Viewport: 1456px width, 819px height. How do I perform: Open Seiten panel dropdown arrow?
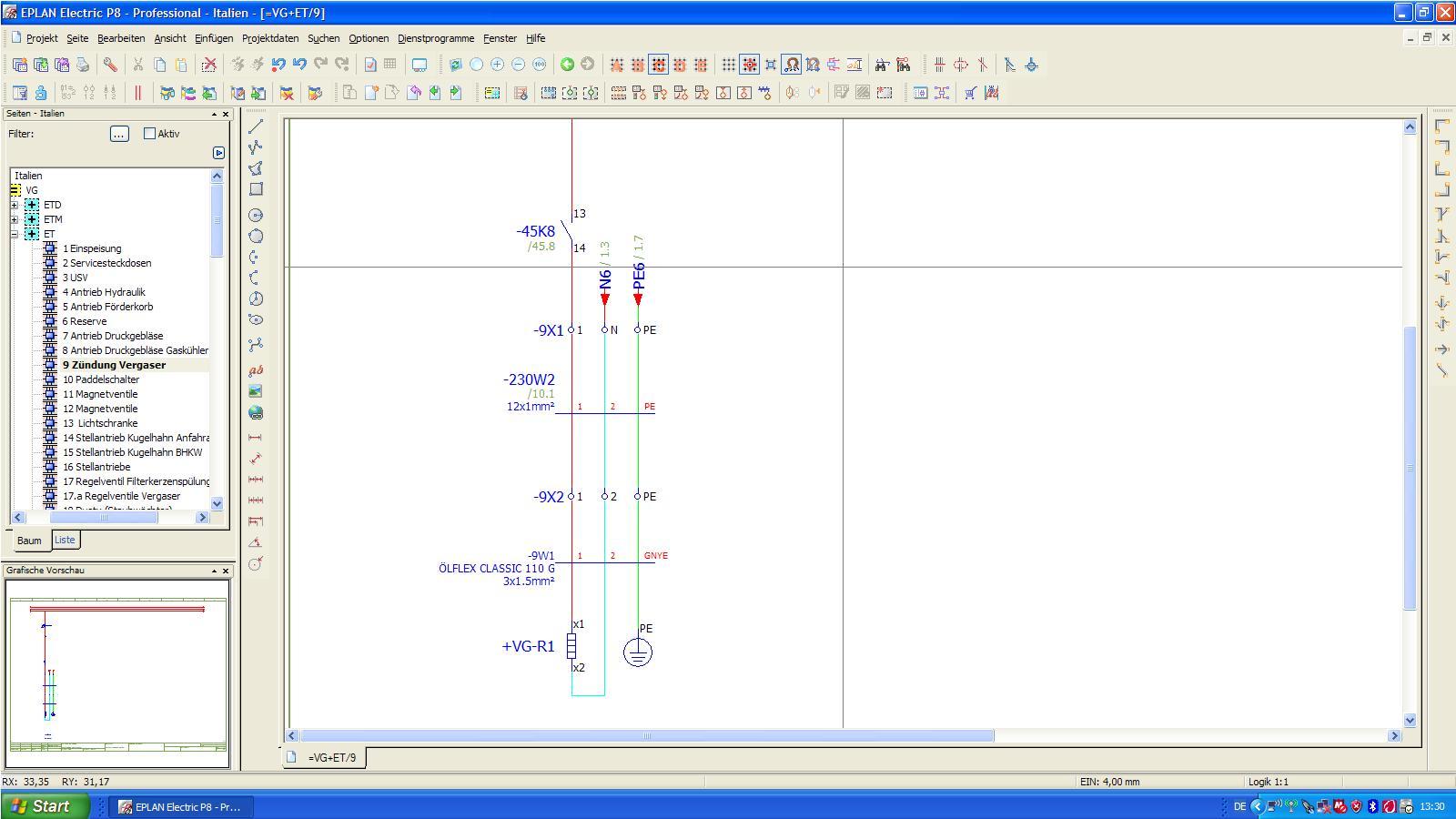coord(214,114)
